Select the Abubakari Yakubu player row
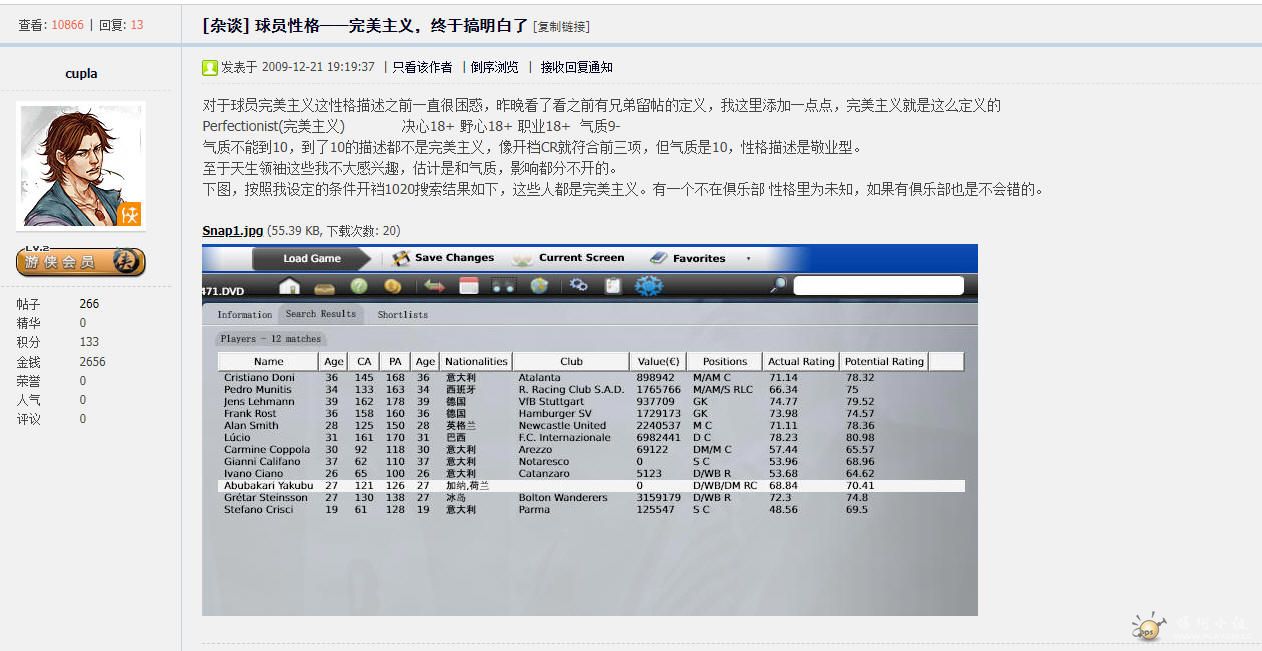The image size is (1262, 651). [x=268, y=486]
